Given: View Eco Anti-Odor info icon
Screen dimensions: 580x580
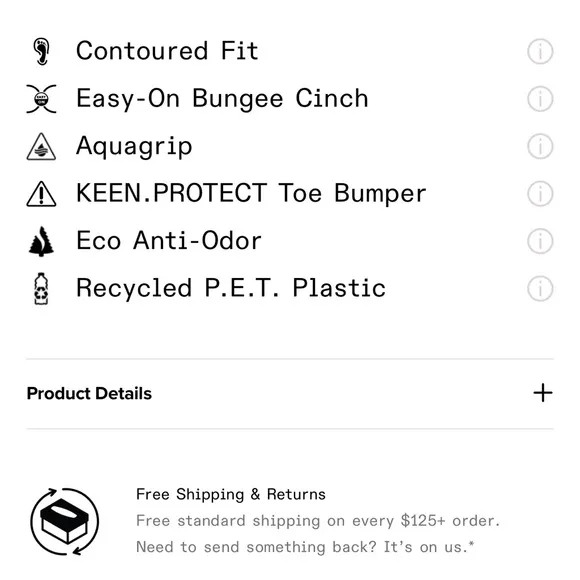Looking at the screenshot, I should pos(540,241).
